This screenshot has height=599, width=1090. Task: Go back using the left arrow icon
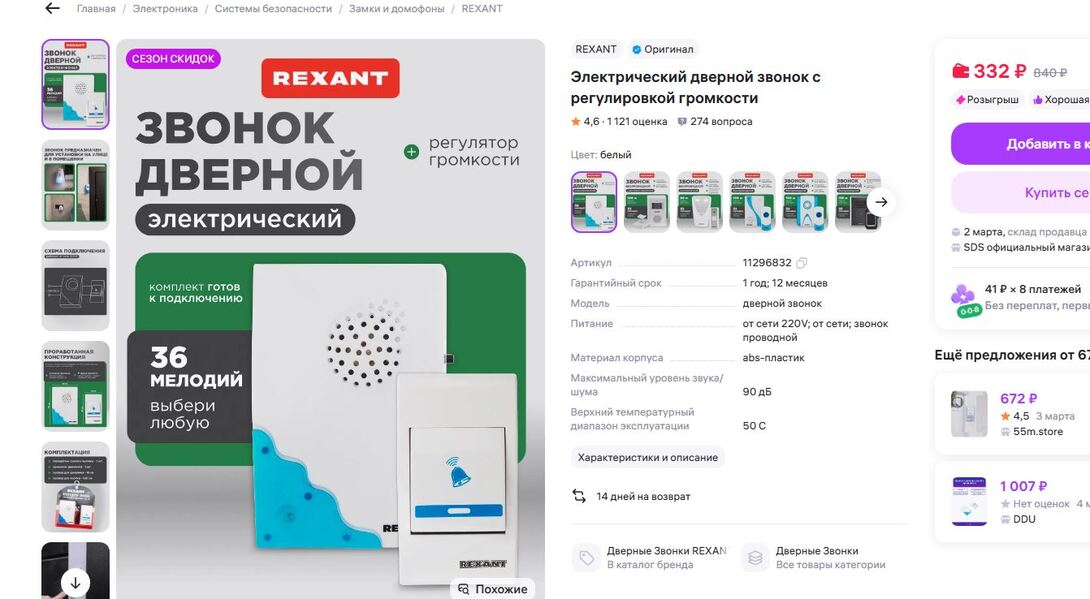point(52,9)
